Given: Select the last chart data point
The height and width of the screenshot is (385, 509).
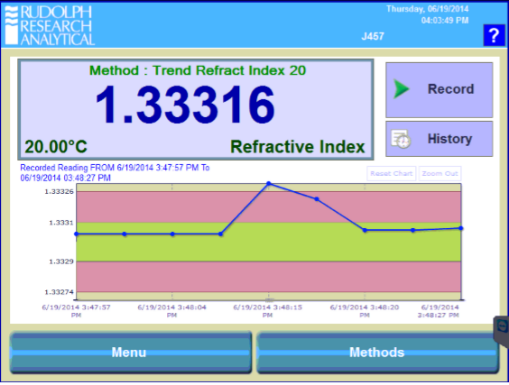Looking at the screenshot, I should (x=461, y=228).
